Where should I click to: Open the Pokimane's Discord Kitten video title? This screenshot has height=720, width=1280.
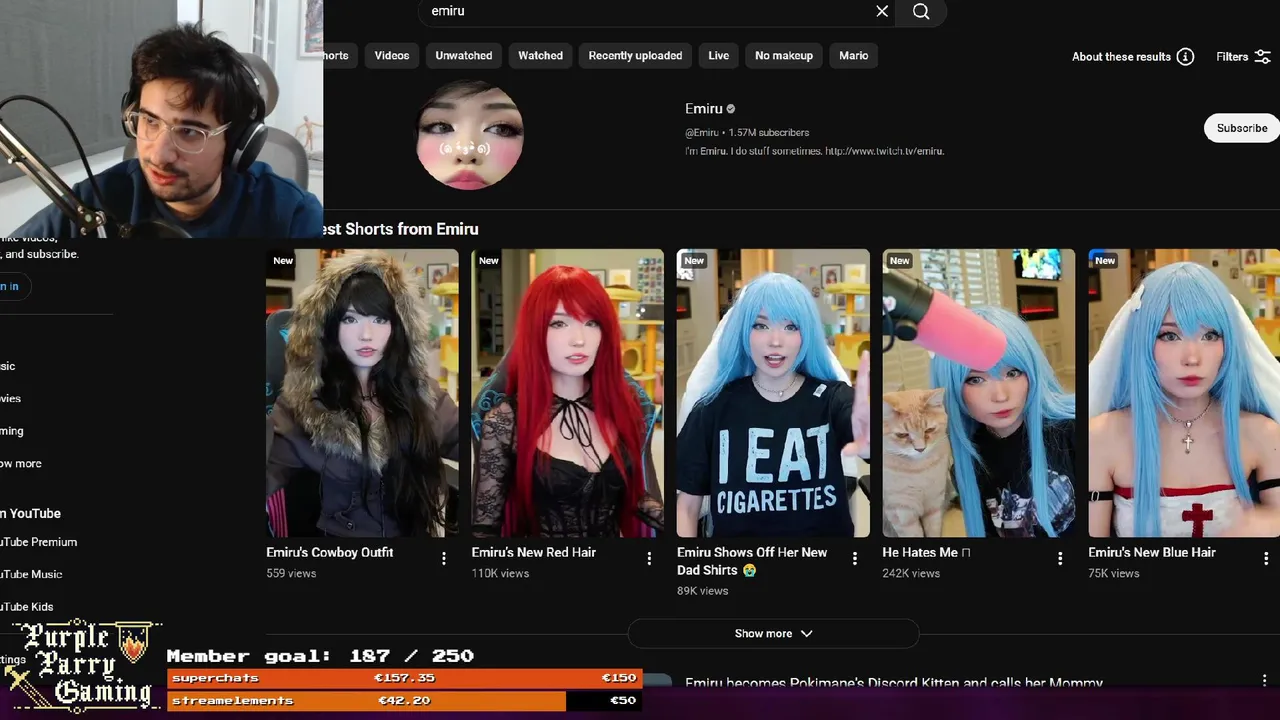click(894, 683)
